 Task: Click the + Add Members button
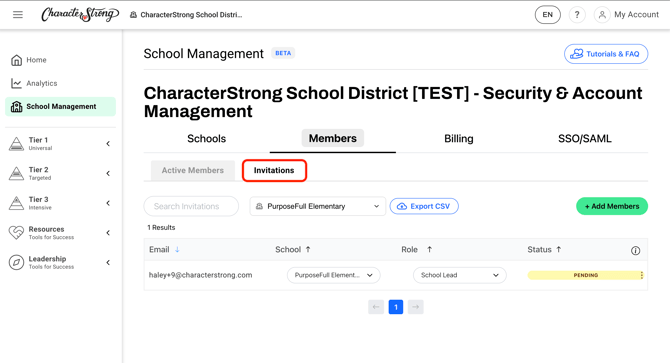[x=612, y=206]
